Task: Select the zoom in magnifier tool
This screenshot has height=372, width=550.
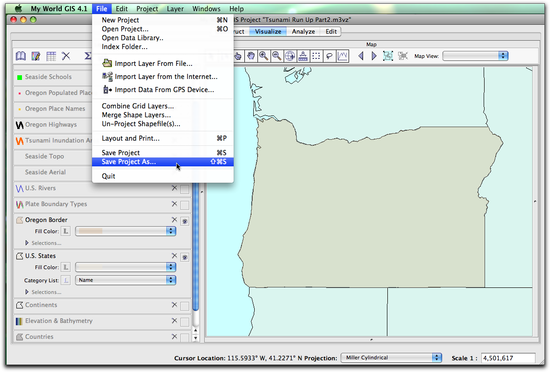Action: [264, 56]
